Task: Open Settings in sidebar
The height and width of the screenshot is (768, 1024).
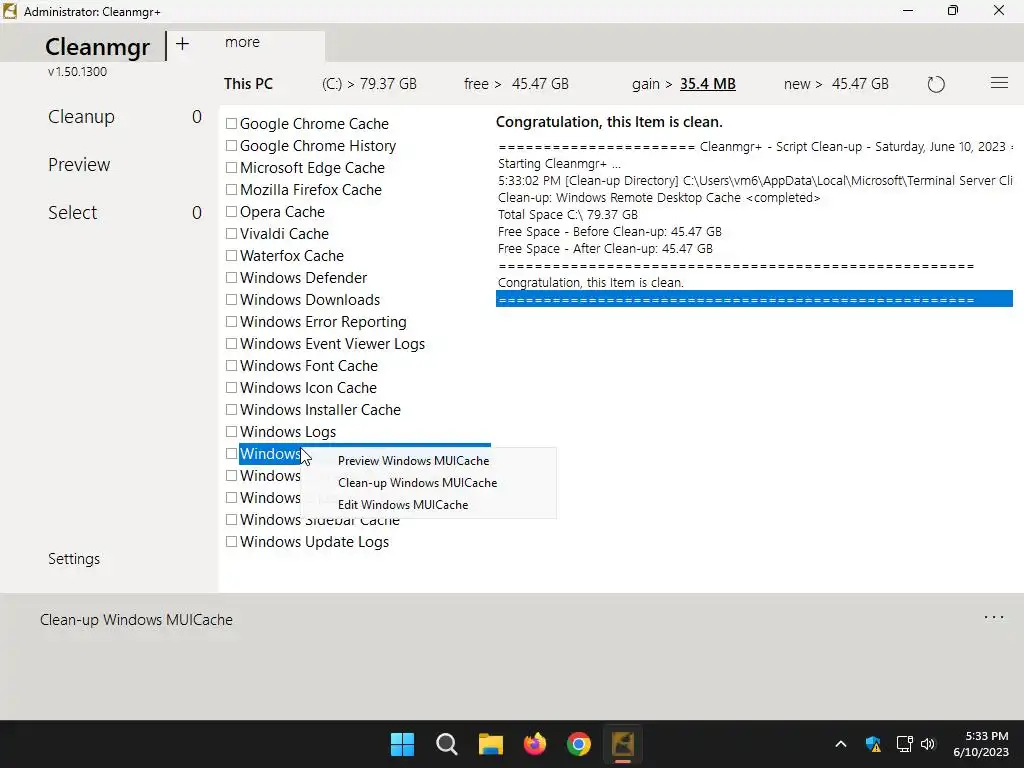Action: pyautogui.click(x=74, y=559)
